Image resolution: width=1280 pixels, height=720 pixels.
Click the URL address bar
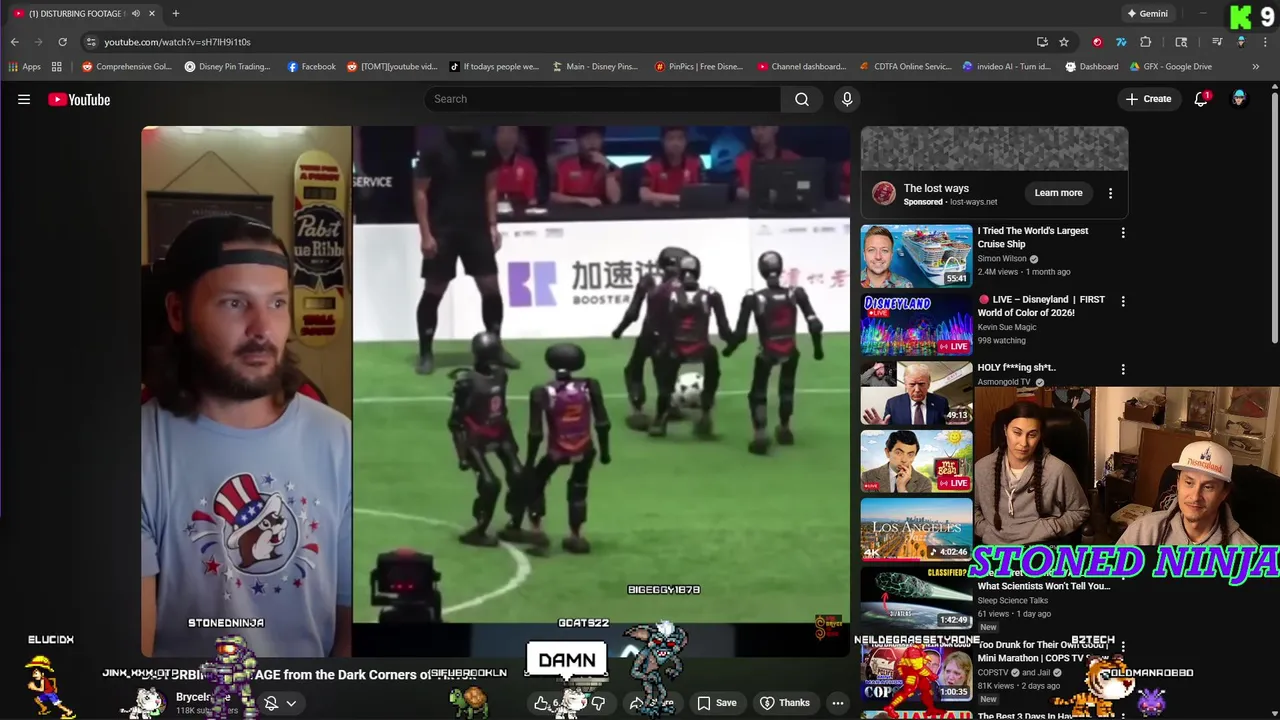[x=560, y=42]
